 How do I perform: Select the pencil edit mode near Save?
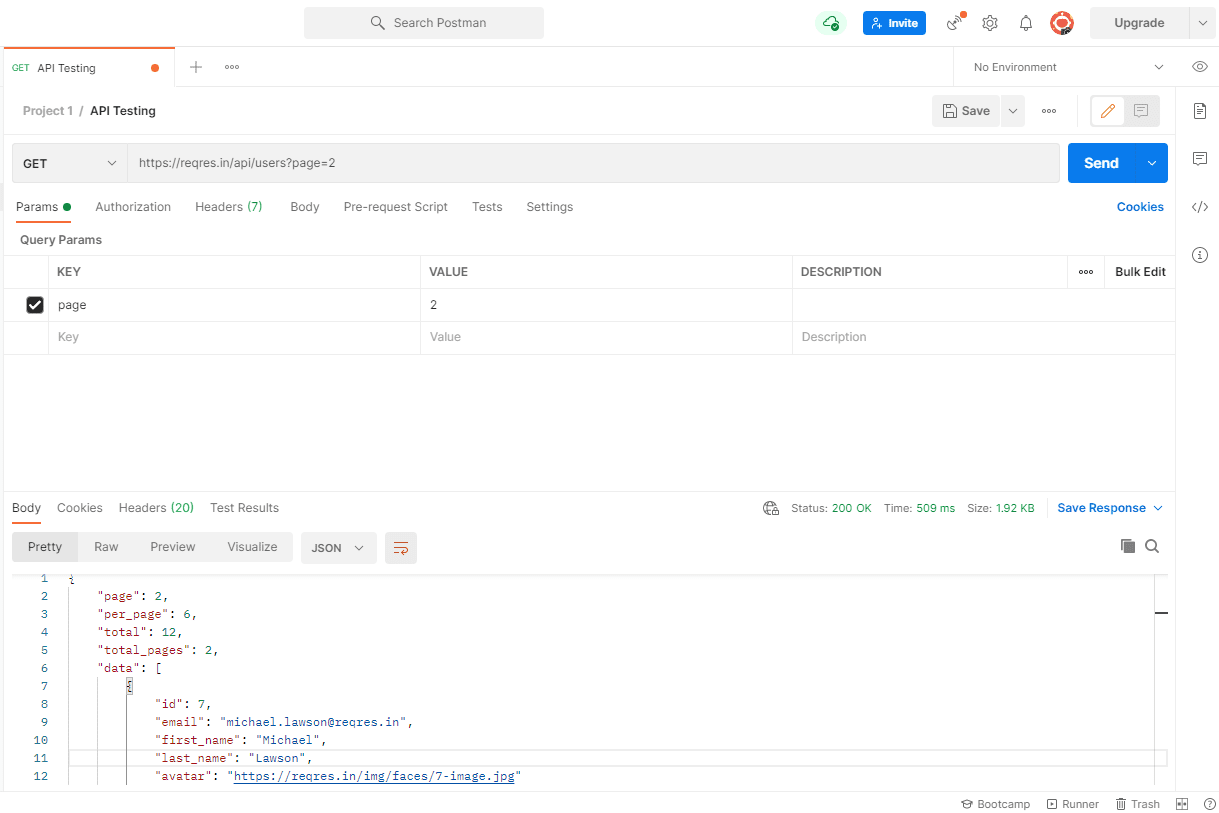click(x=1106, y=110)
